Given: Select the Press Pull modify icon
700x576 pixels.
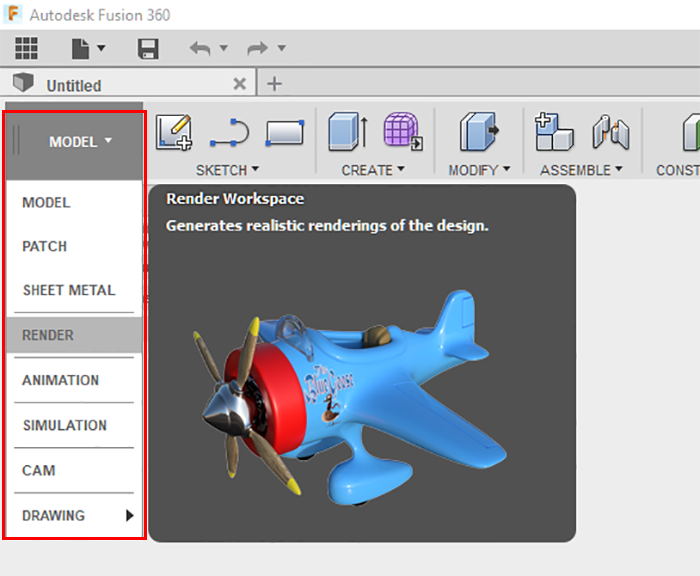Looking at the screenshot, I should pos(480,132).
